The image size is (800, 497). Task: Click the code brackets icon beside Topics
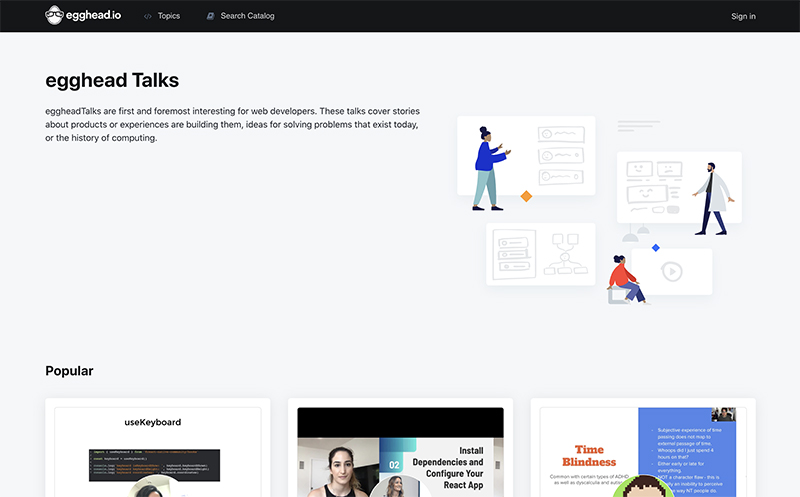[x=147, y=16]
